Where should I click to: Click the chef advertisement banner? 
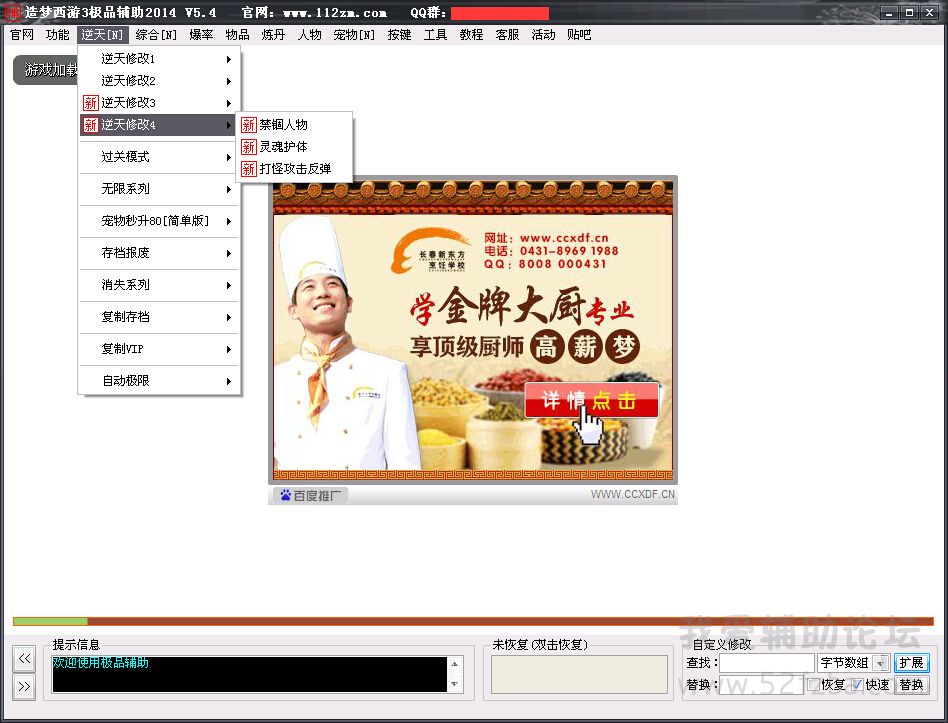(x=473, y=331)
